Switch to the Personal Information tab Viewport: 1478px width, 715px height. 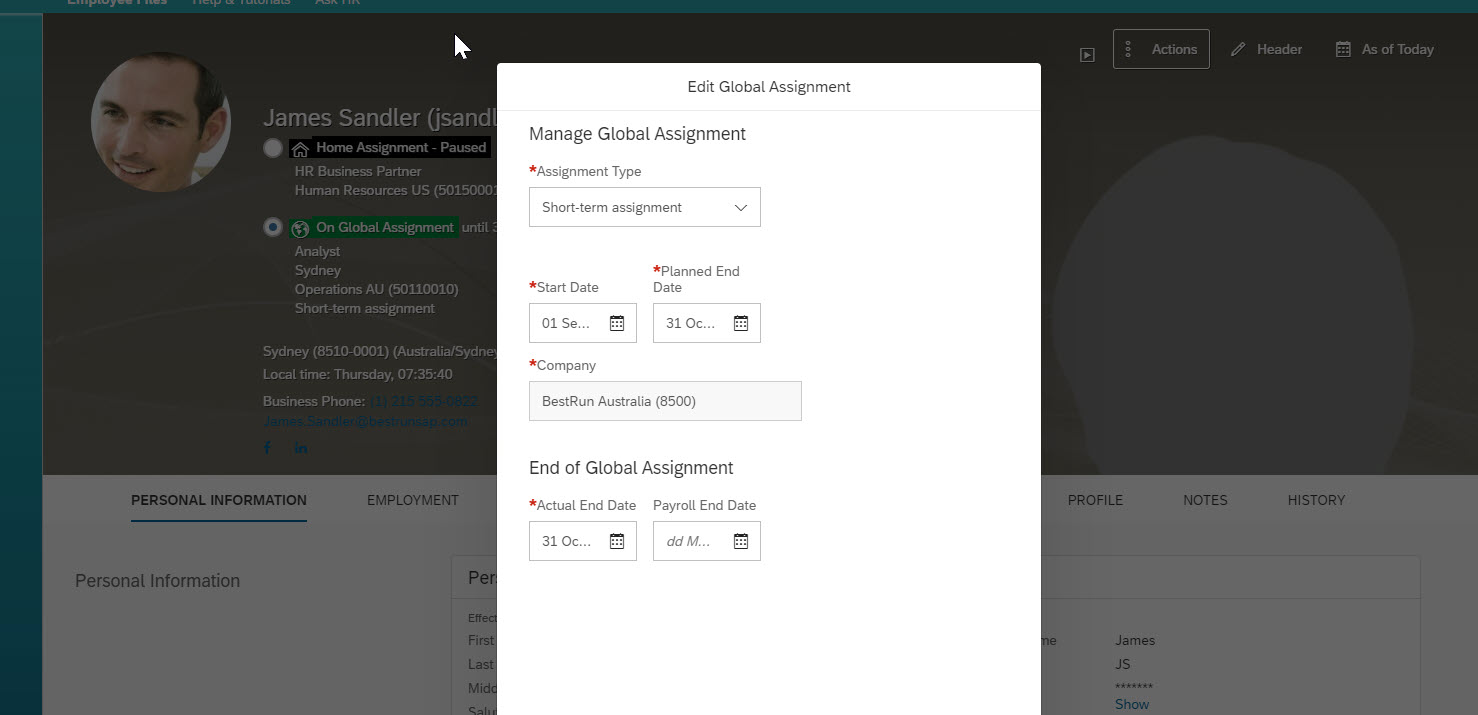coord(219,500)
